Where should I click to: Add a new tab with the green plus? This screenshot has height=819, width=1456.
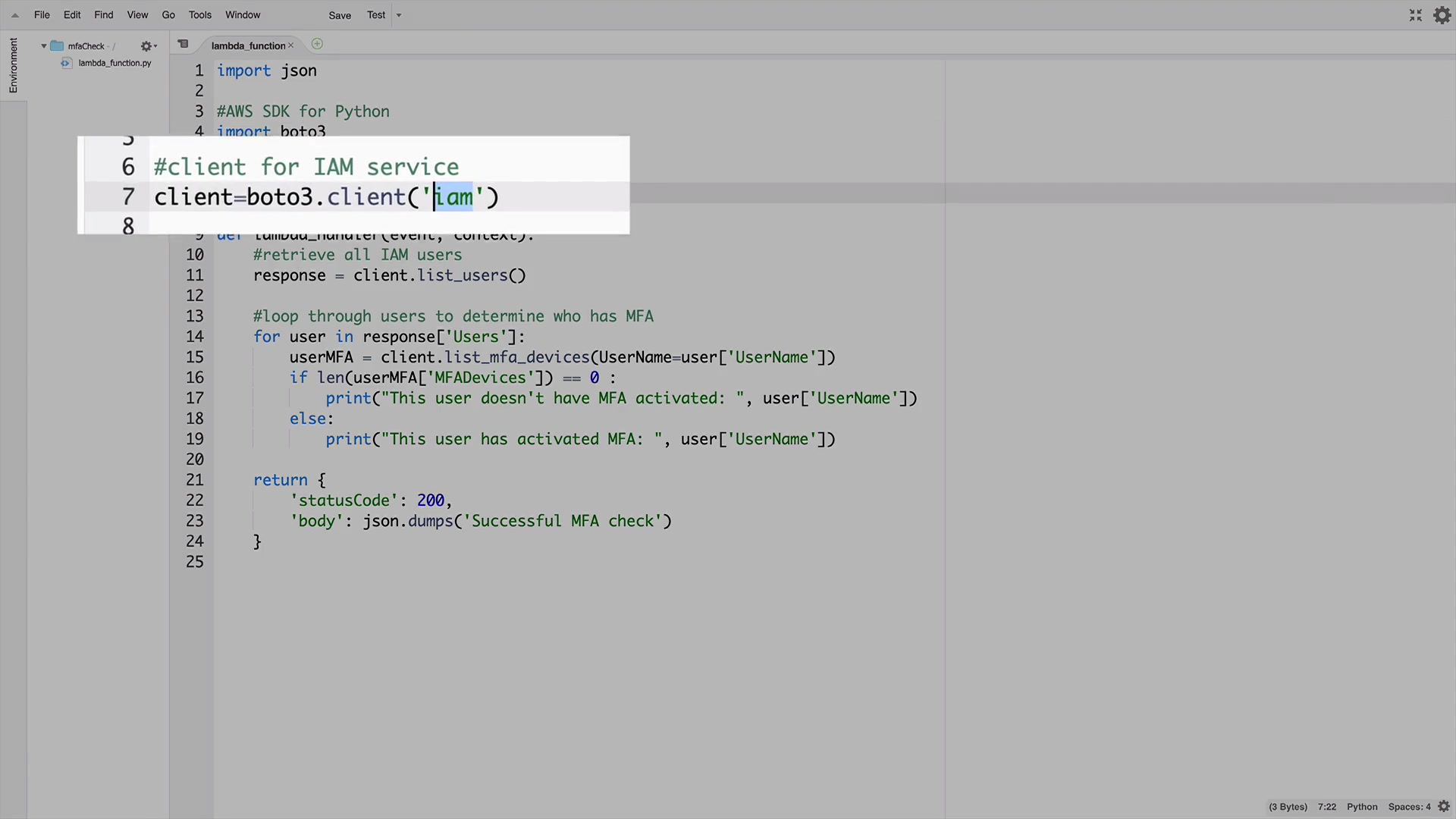coord(317,44)
